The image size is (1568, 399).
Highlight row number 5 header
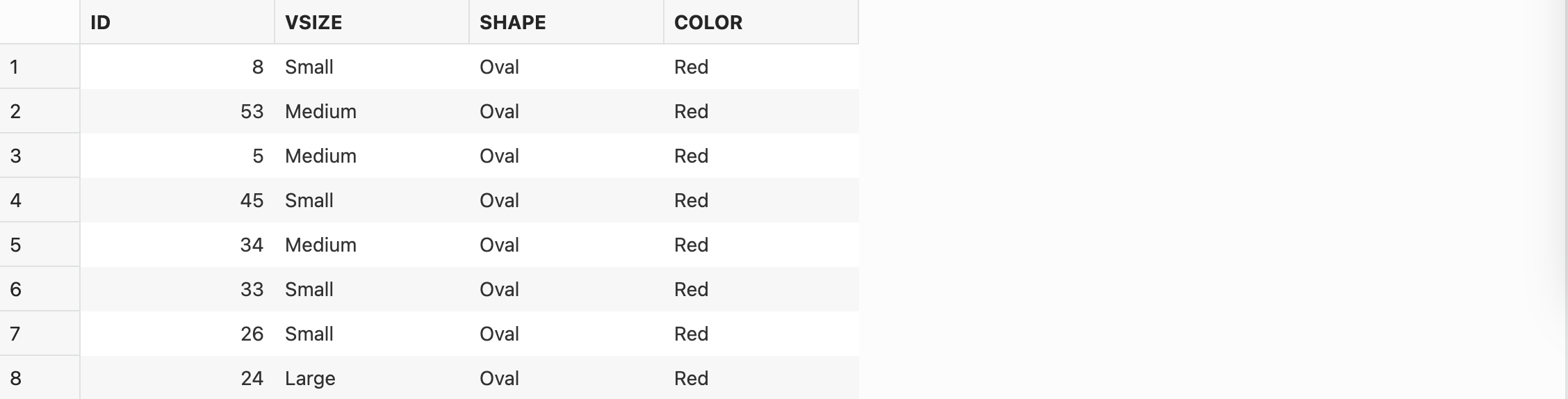pos(39,245)
